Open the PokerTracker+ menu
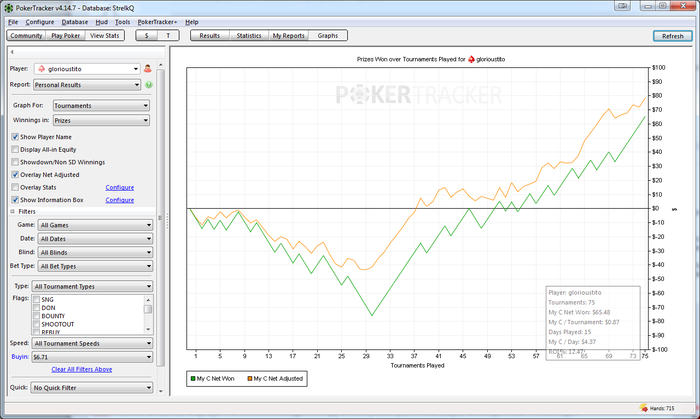The height and width of the screenshot is (419, 700). pyautogui.click(x=157, y=22)
